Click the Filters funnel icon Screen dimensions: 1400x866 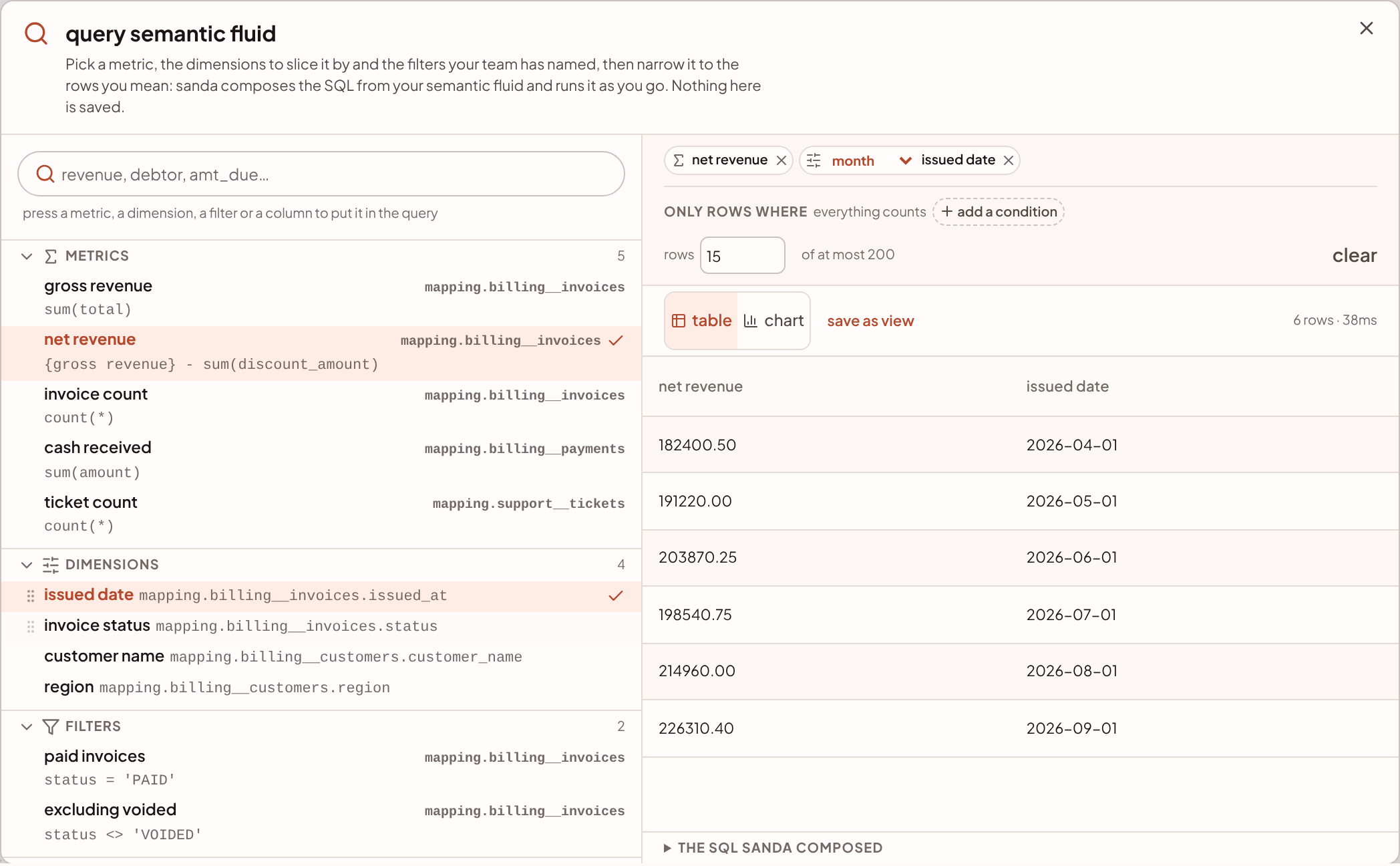click(x=51, y=726)
